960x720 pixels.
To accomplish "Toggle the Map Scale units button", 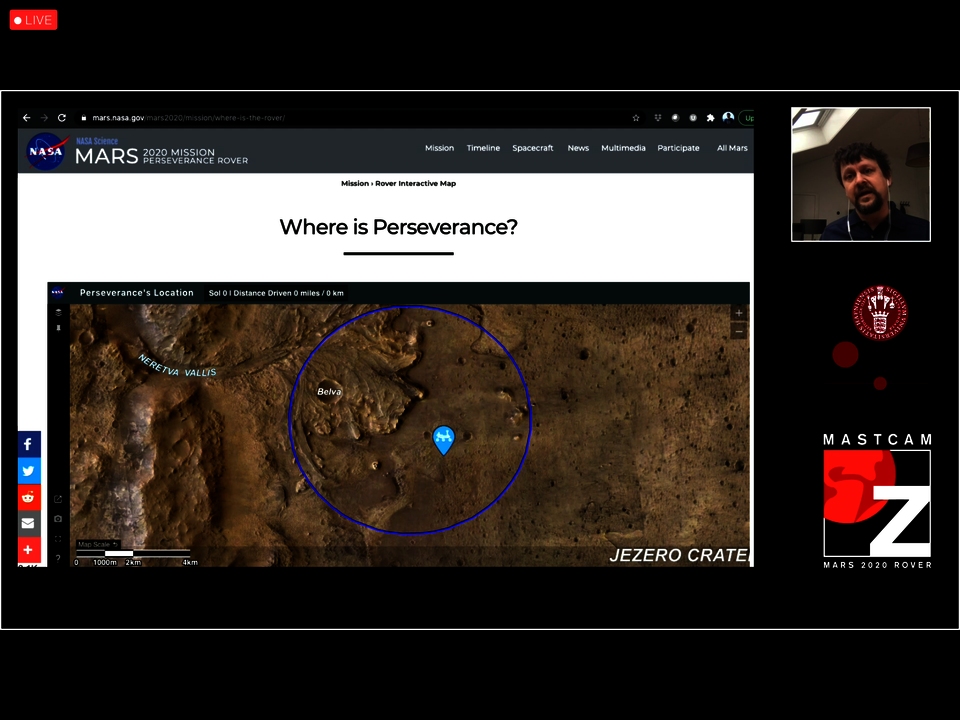I will pyautogui.click(x=98, y=544).
